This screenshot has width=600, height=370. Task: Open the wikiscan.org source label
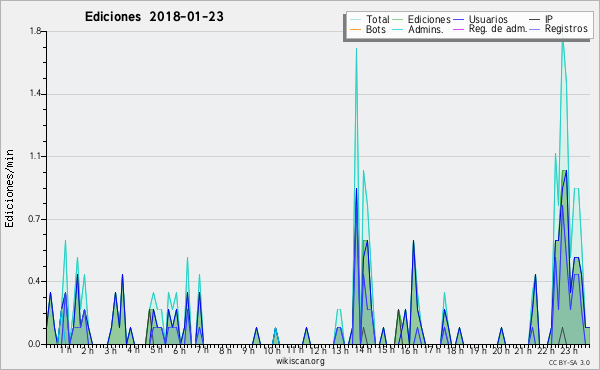pos(300,361)
